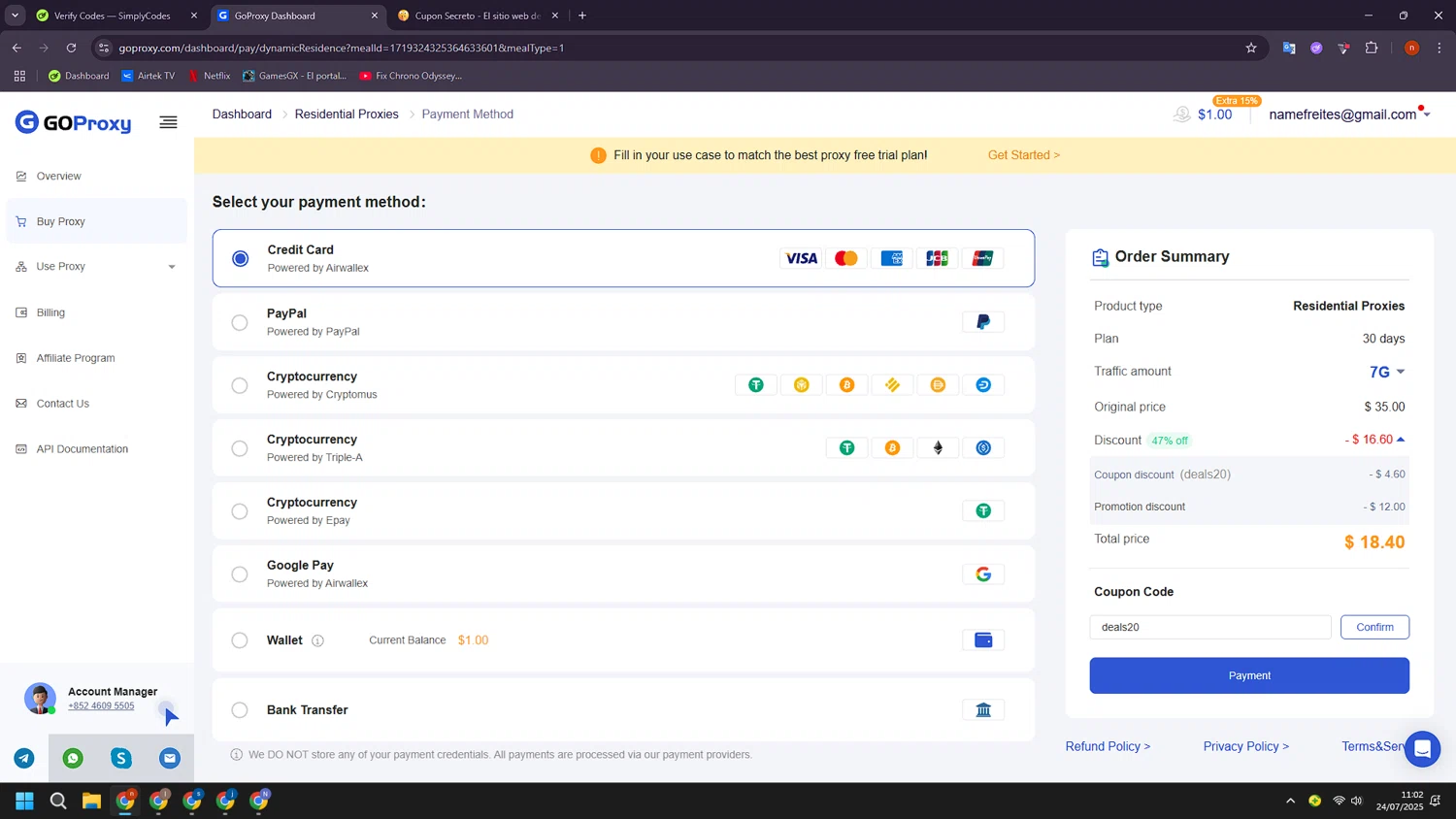The image size is (1456, 819).
Task: Open Windows taskbar search
Action: (x=58, y=801)
